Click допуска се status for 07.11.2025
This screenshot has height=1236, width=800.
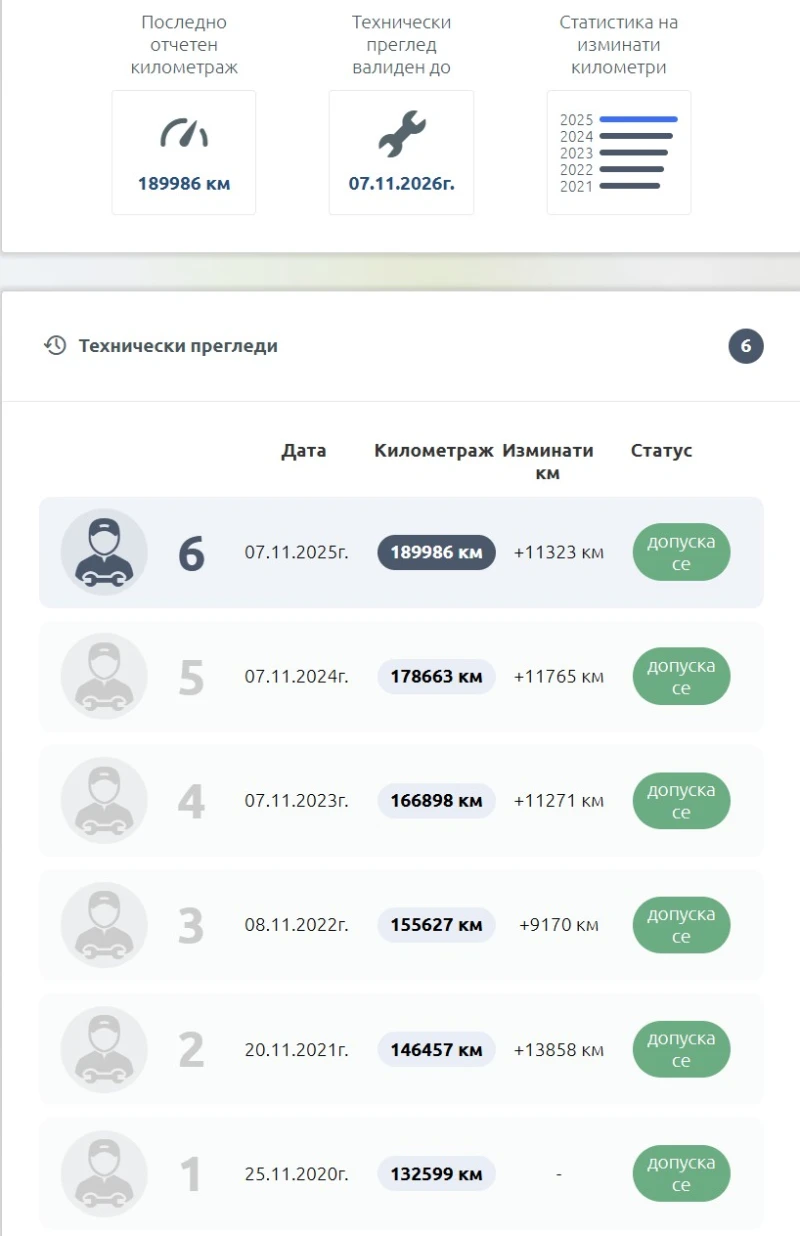click(681, 552)
